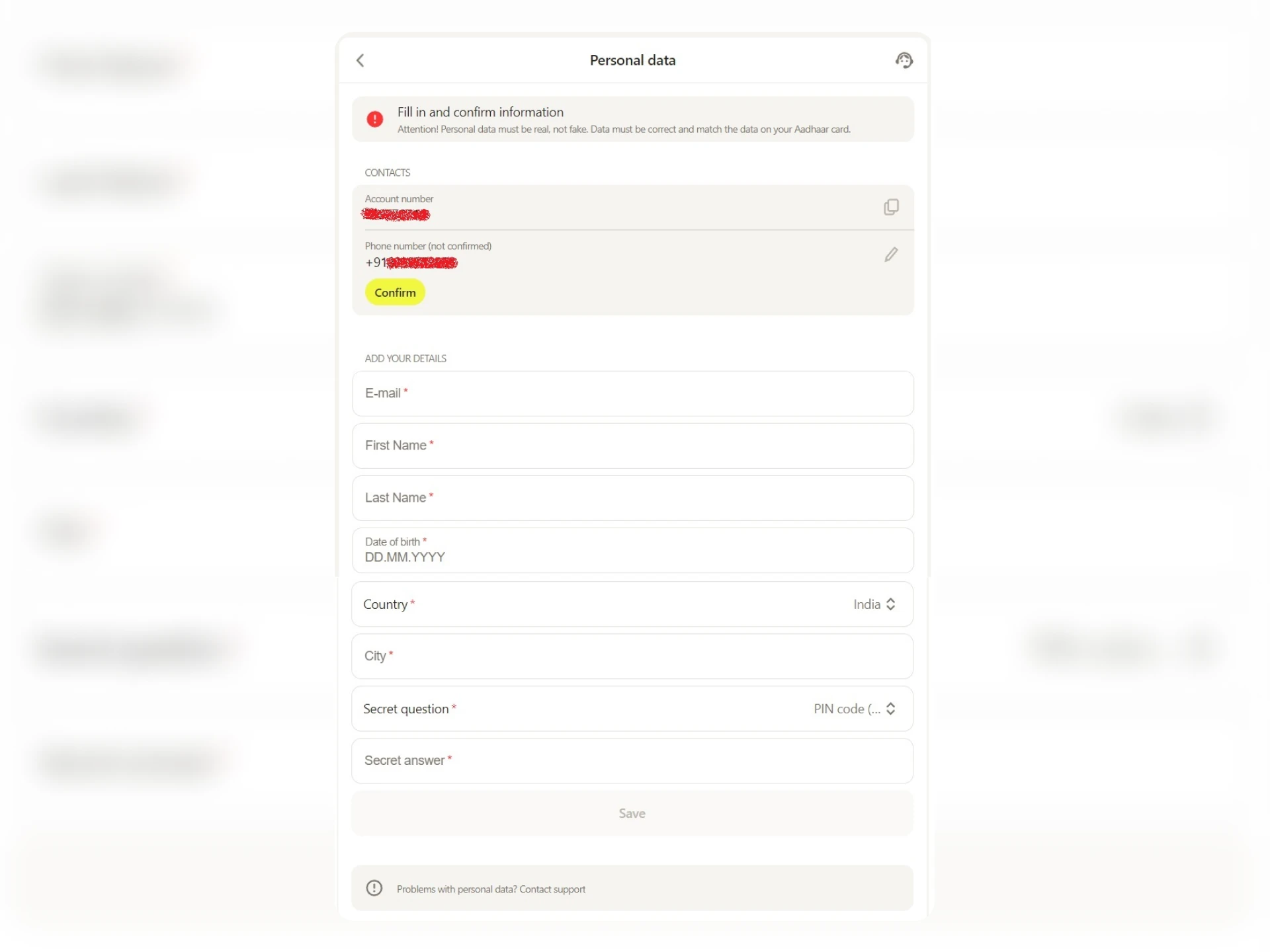Click the Fill in and confirm information banner
The width and height of the screenshot is (1270, 952).
[632, 119]
